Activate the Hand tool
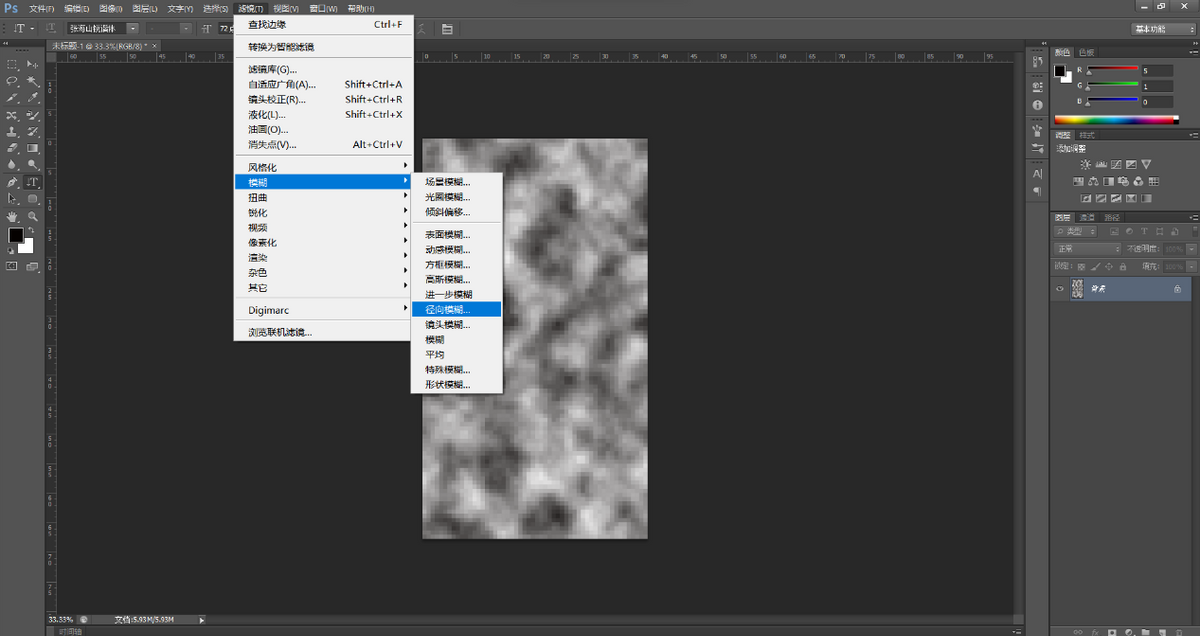Image resolution: width=1200 pixels, height=636 pixels. [12, 216]
